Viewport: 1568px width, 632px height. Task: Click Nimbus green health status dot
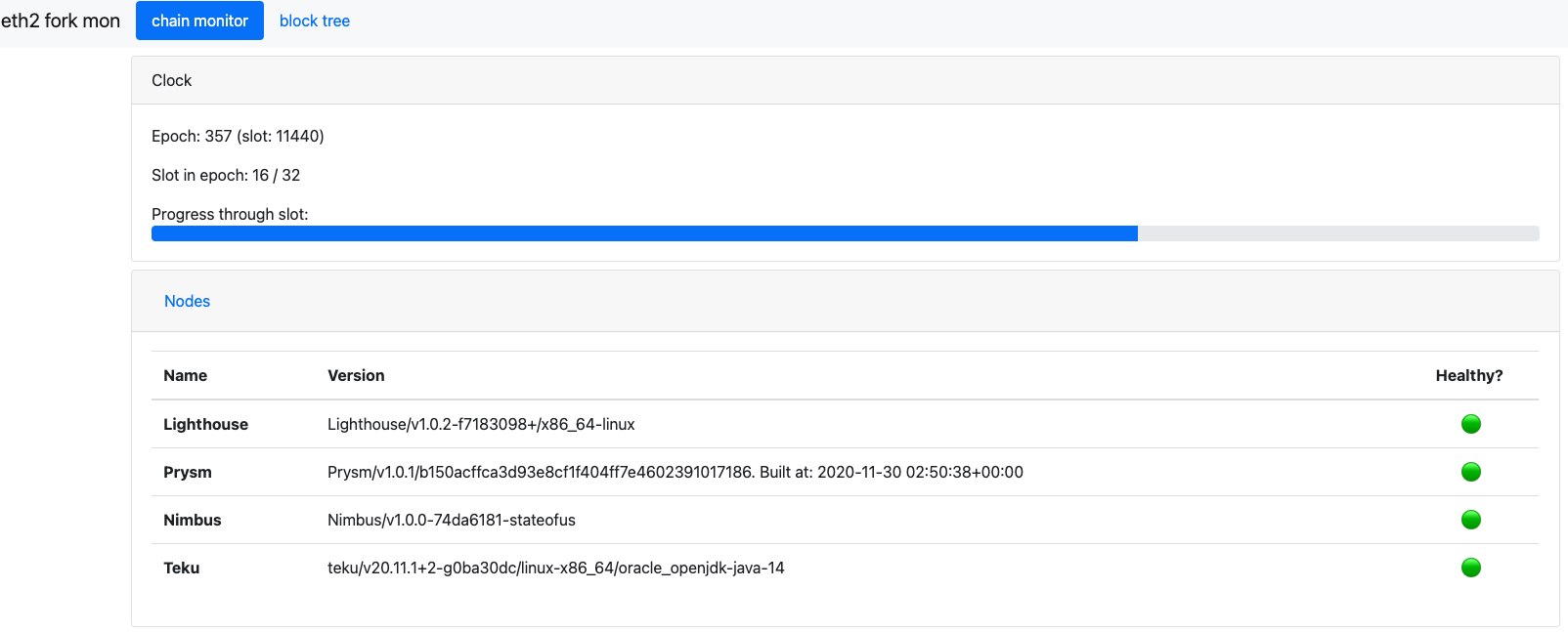coord(1470,520)
